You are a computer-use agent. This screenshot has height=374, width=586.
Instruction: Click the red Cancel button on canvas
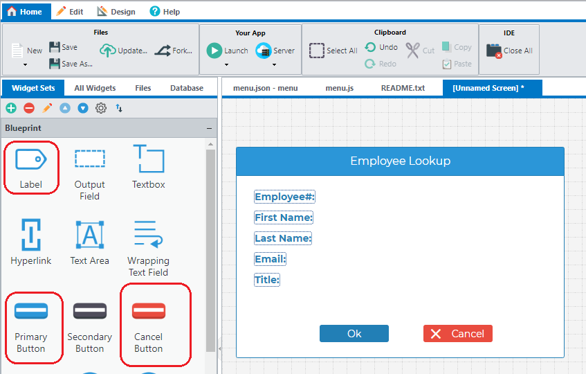point(458,333)
